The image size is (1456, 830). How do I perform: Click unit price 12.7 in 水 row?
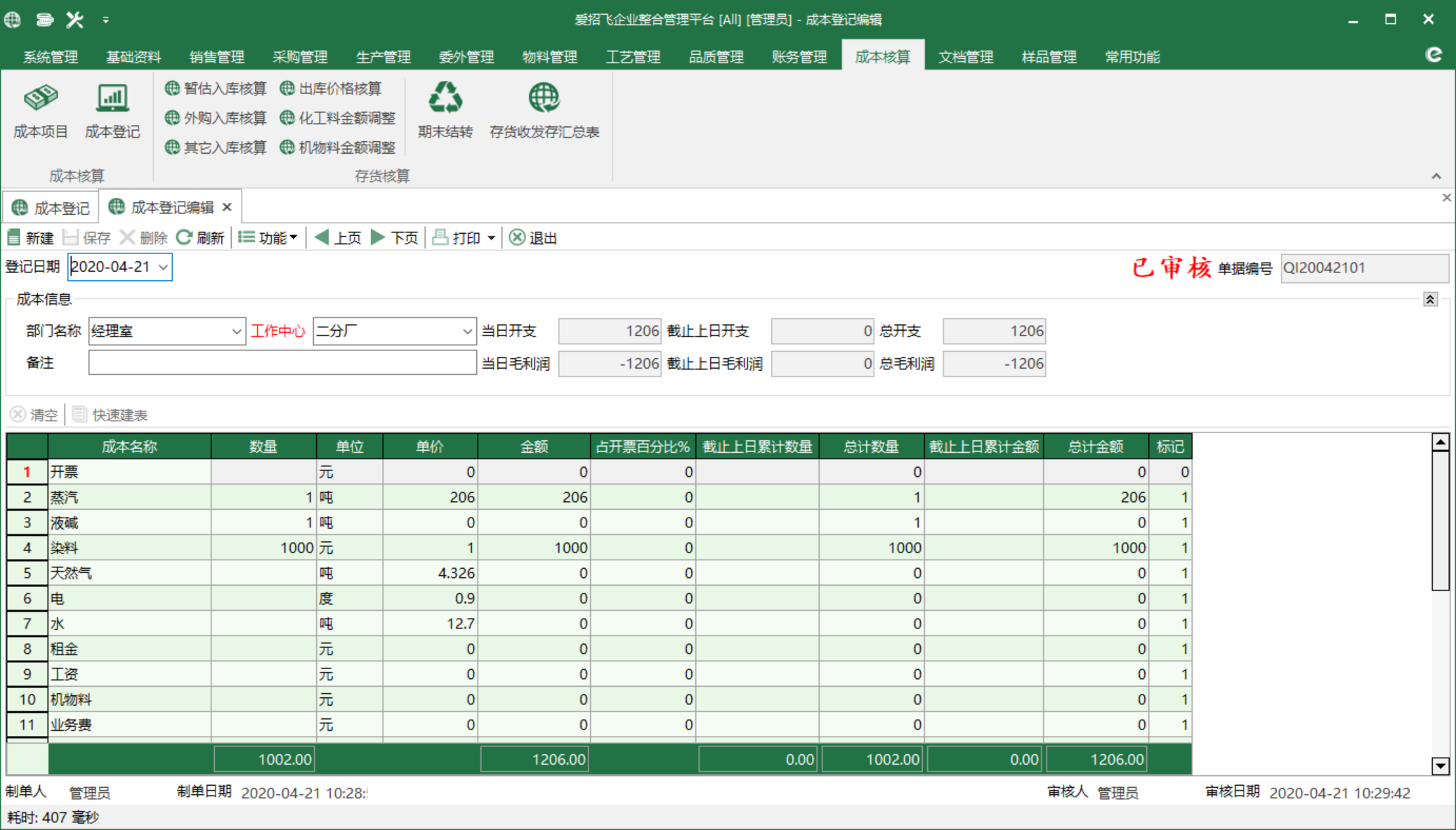click(430, 624)
